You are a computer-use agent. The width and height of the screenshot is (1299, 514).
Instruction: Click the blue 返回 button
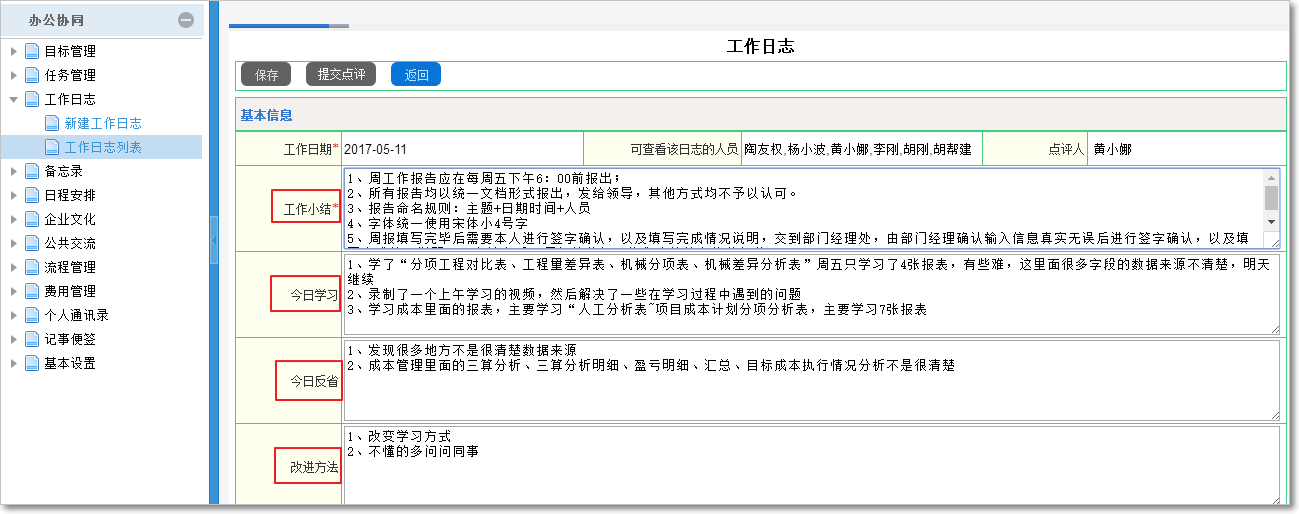point(416,74)
